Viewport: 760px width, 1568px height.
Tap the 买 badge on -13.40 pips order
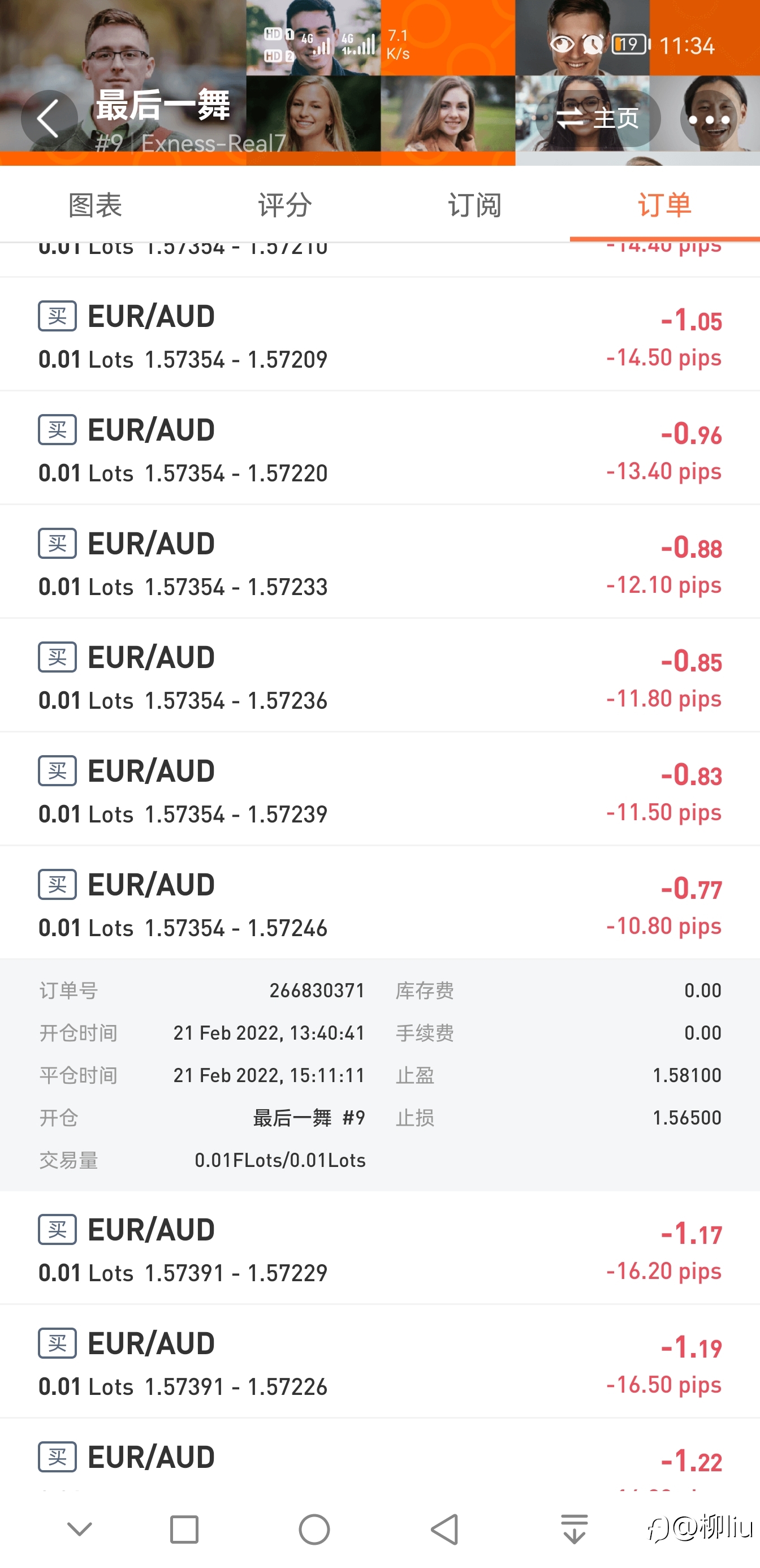point(57,430)
